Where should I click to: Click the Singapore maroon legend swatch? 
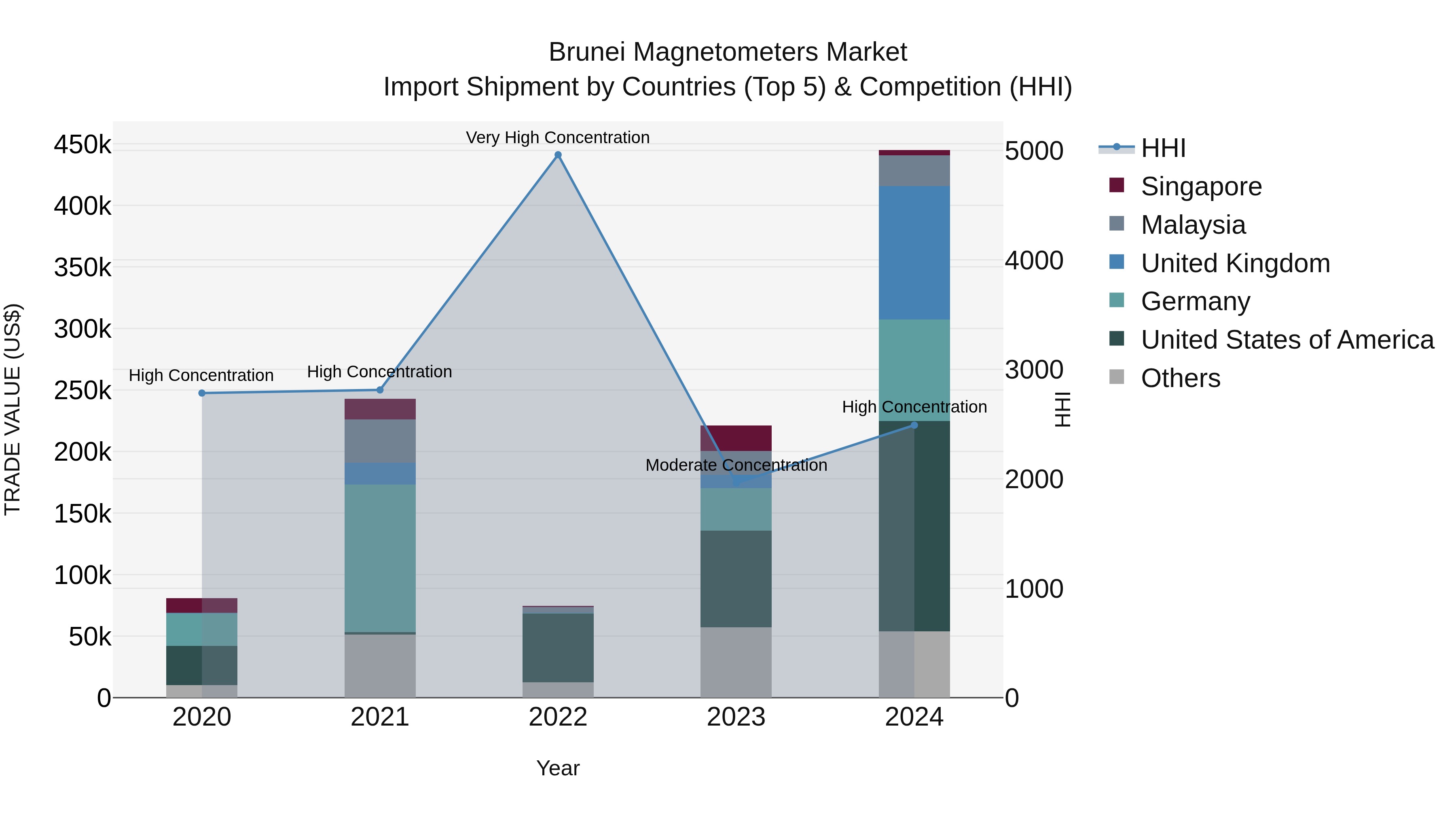click(x=1117, y=185)
